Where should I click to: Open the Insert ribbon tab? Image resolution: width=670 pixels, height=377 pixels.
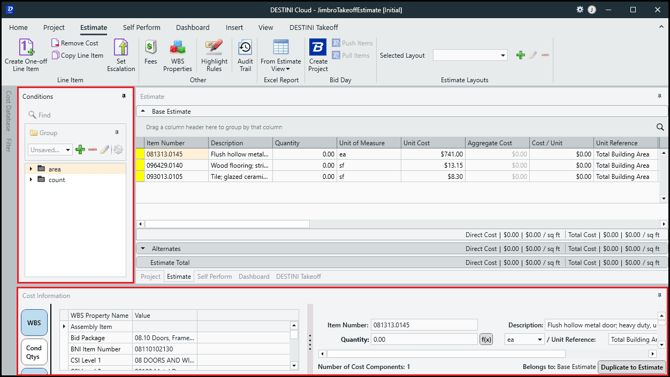coord(234,27)
